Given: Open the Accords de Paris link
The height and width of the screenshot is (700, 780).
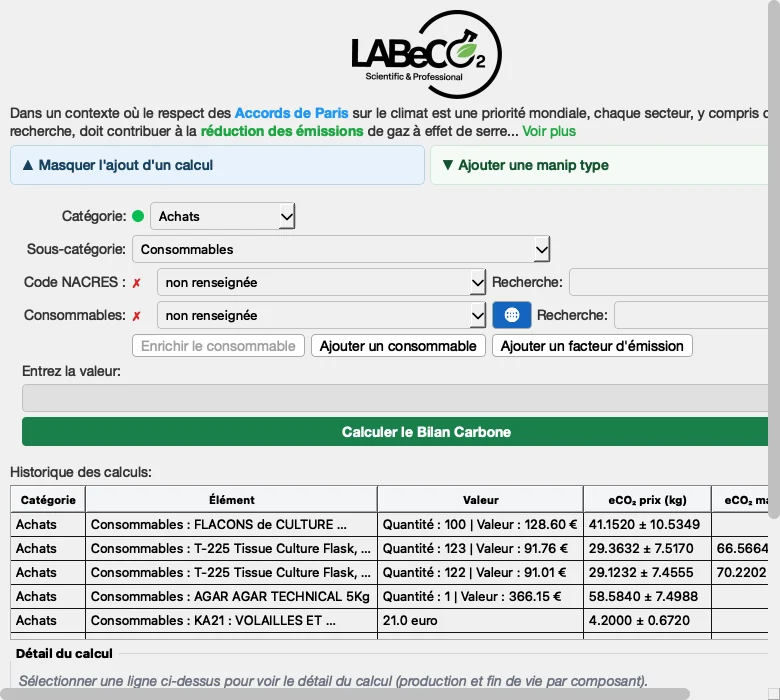Looking at the screenshot, I should pyautogui.click(x=292, y=113).
